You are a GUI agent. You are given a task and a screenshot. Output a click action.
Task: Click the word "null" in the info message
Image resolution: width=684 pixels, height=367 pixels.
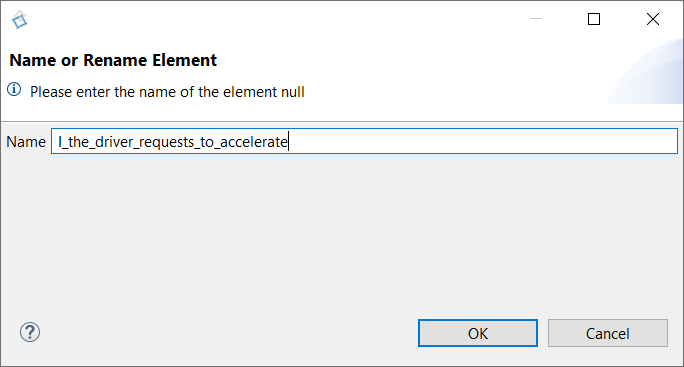point(293,92)
